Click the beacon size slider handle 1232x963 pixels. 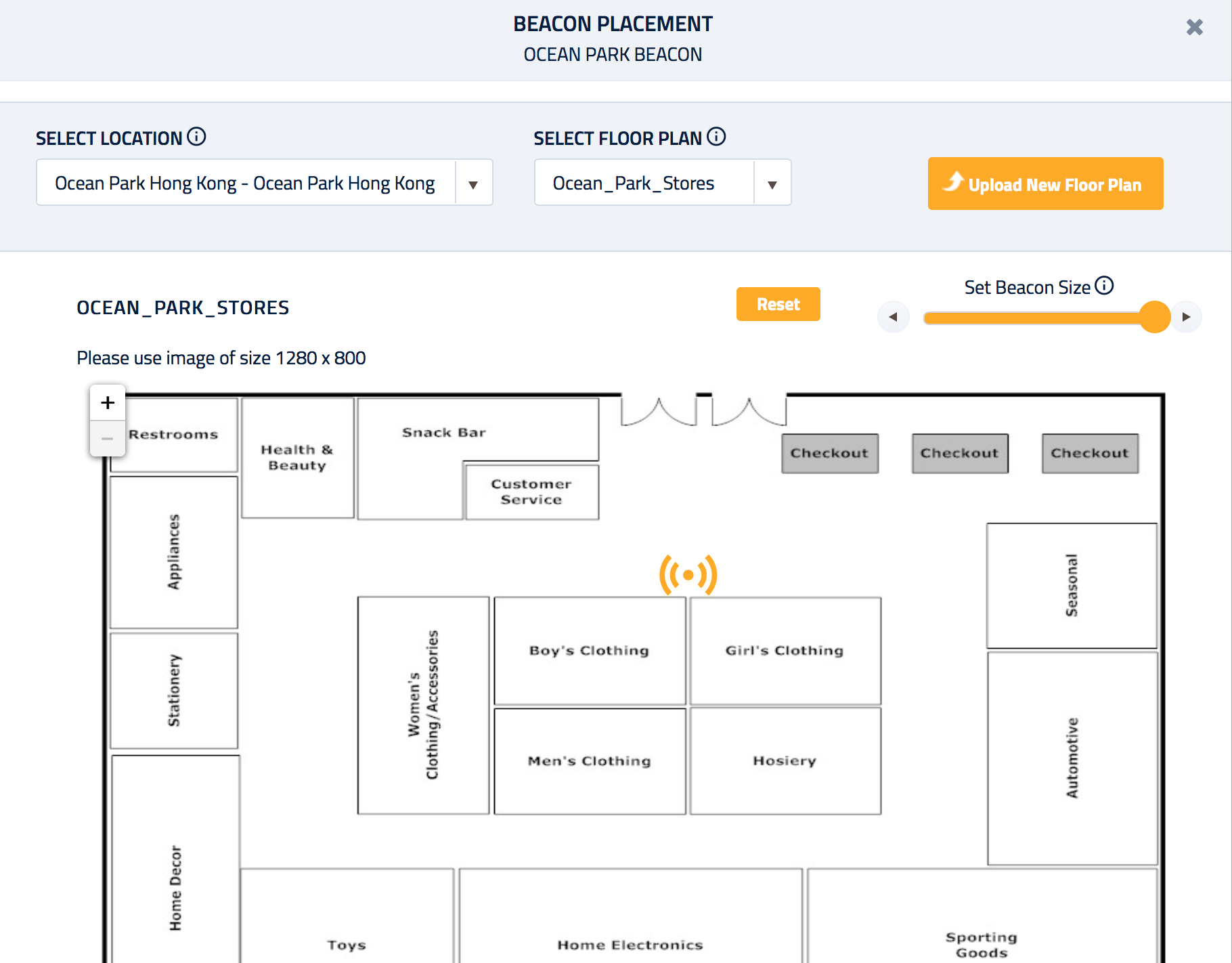point(1155,317)
